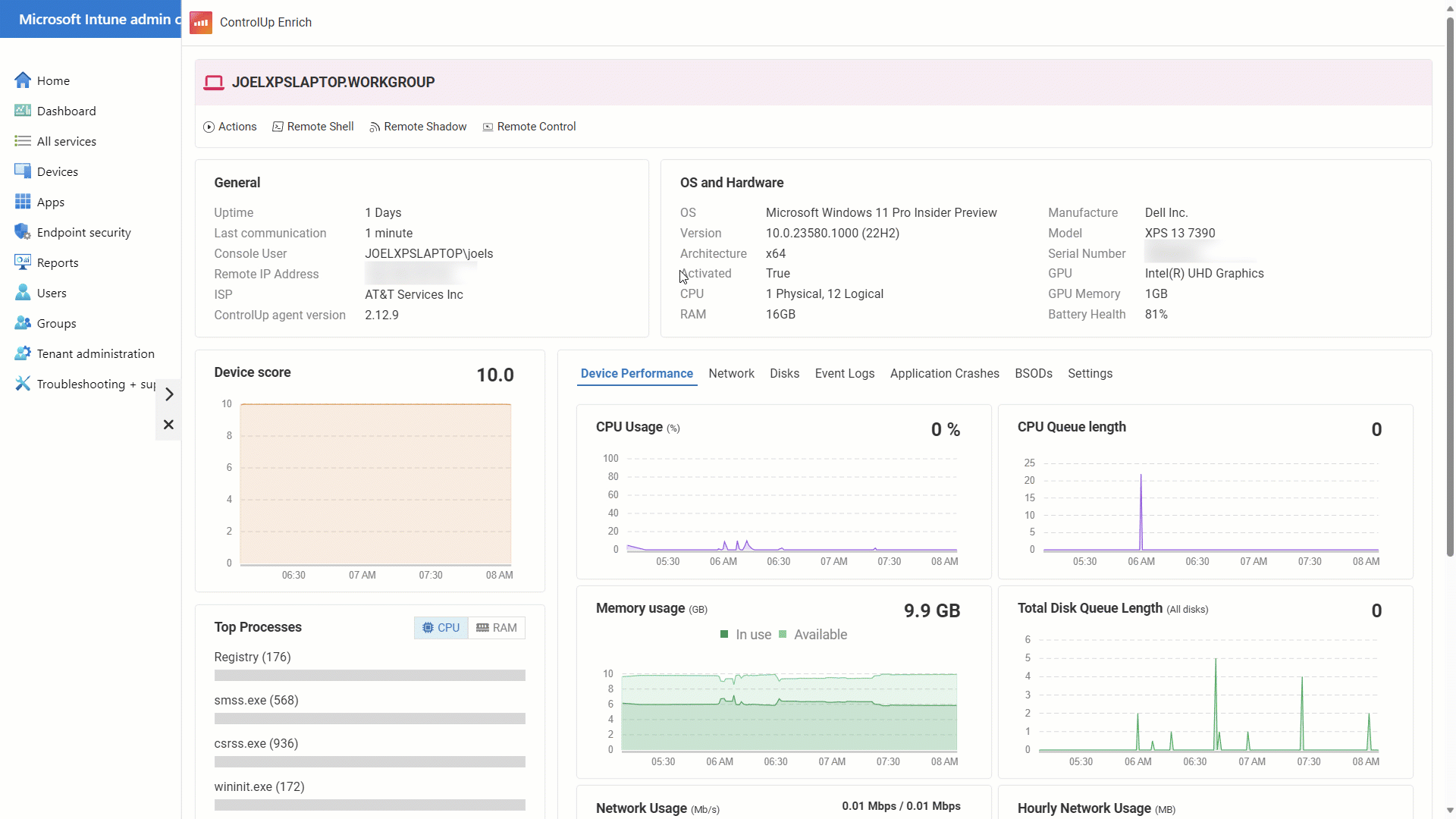Click the Troubleshooting wrench icon
This screenshot has height=819, width=1456.
coord(23,384)
